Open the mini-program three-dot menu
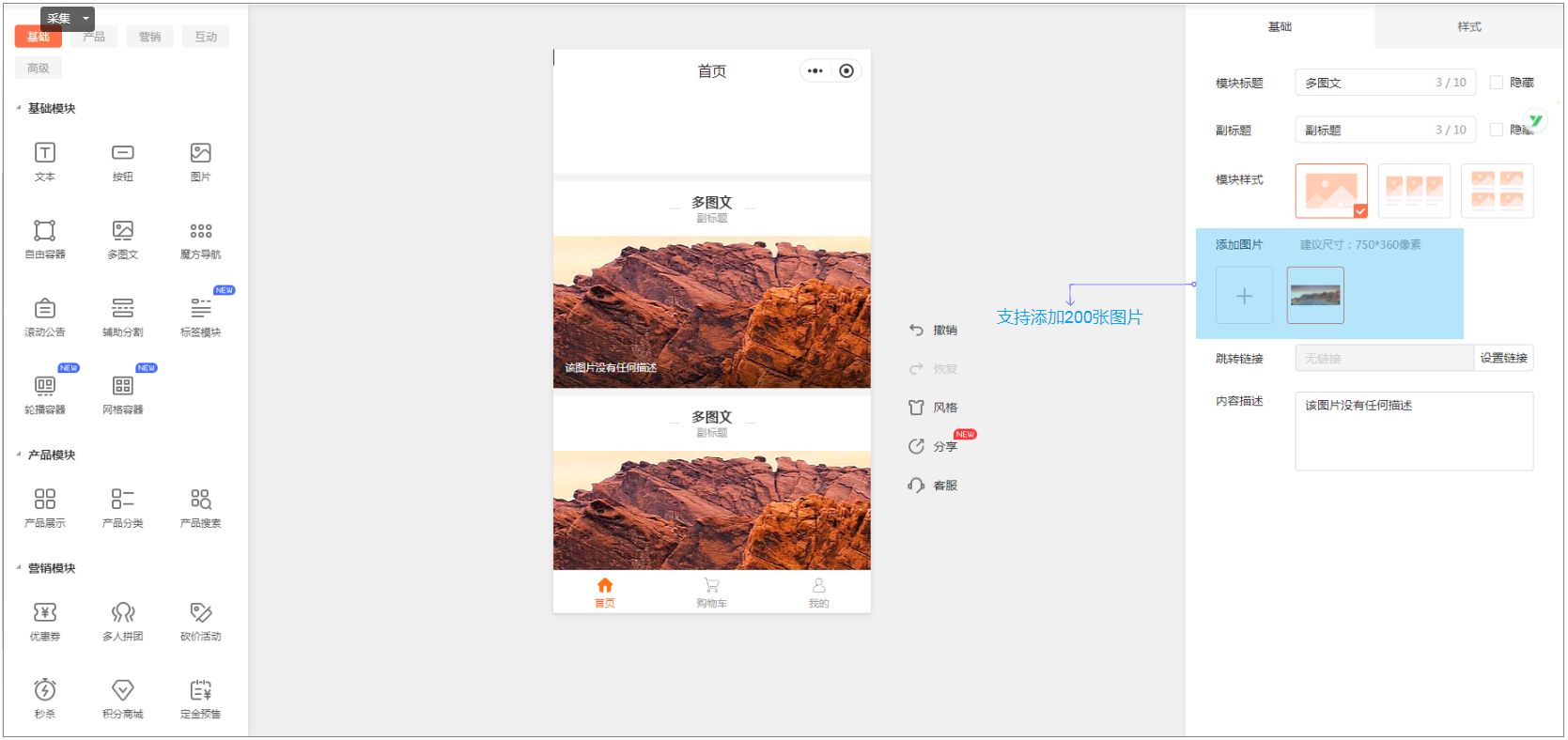 point(815,71)
